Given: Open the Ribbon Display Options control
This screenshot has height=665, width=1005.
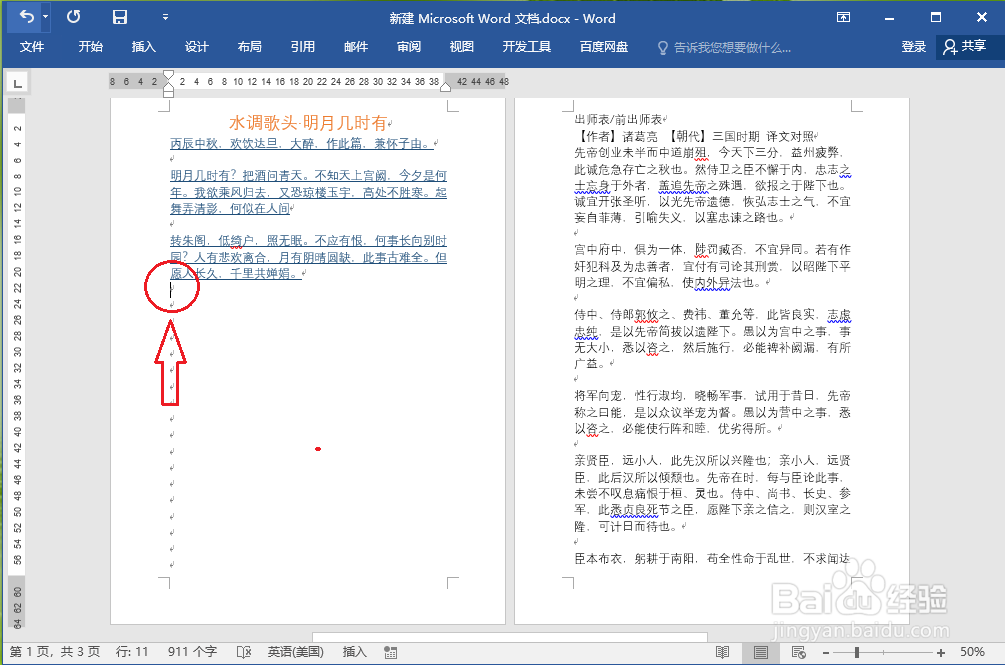Looking at the screenshot, I should point(843,17).
